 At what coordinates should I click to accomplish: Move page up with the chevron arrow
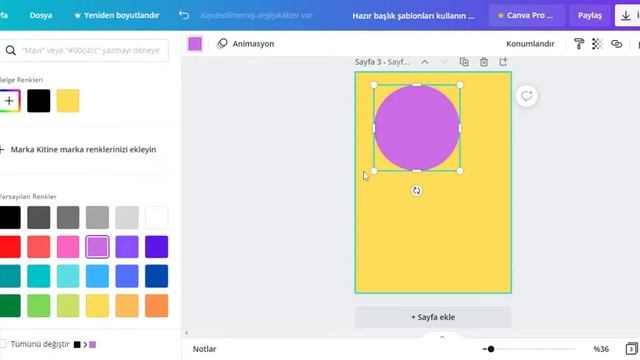coord(424,62)
